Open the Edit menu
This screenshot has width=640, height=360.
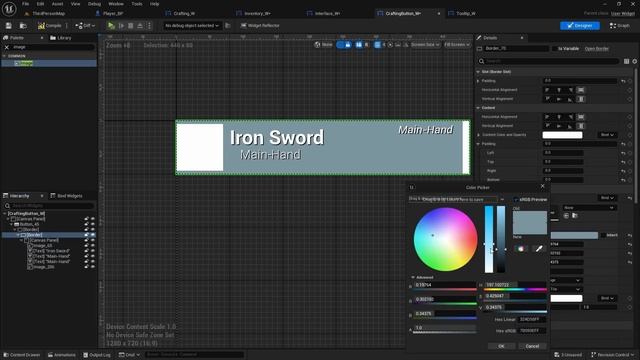tap(40, 4)
